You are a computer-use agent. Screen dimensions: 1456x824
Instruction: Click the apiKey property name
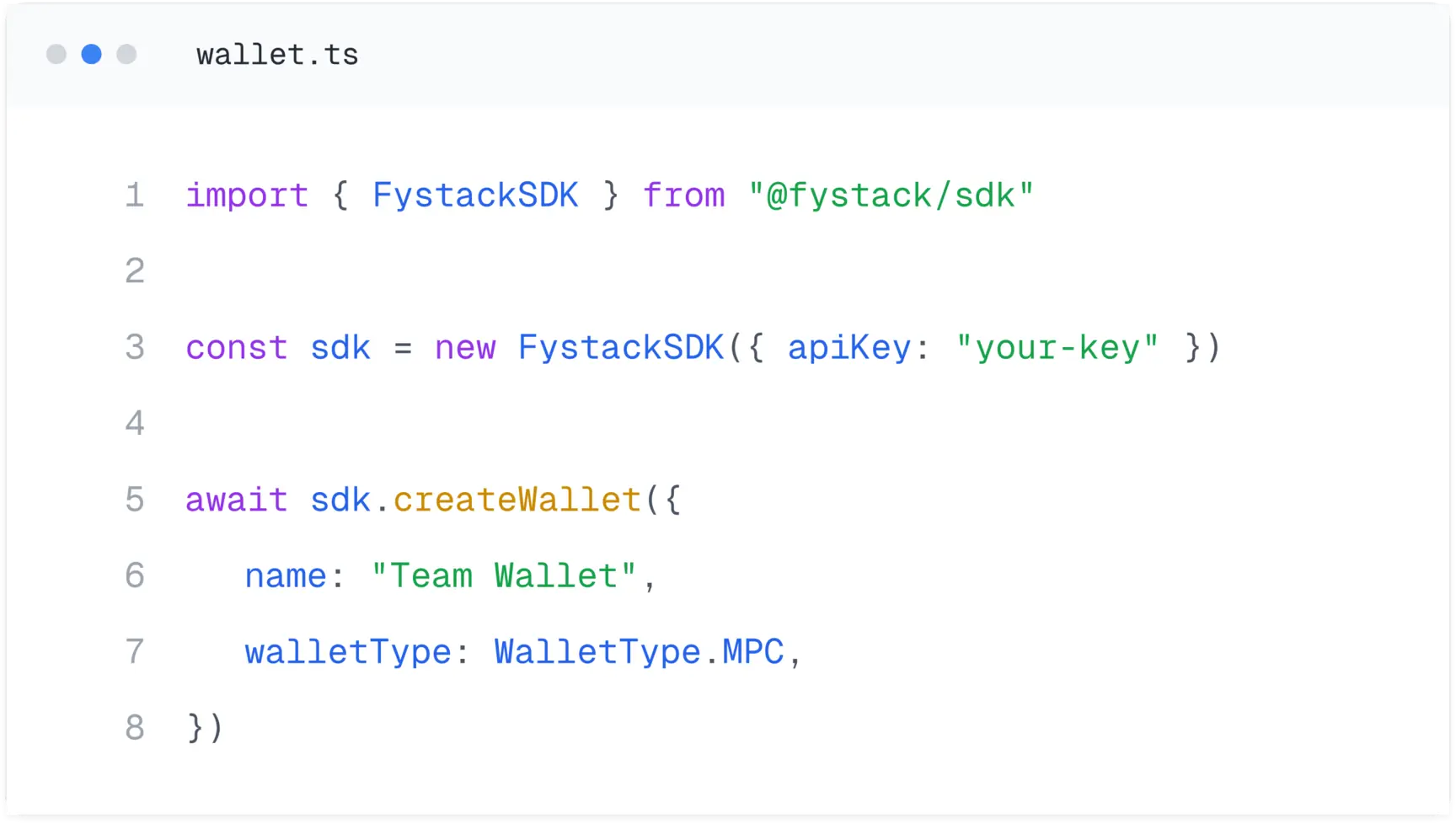click(x=849, y=347)
